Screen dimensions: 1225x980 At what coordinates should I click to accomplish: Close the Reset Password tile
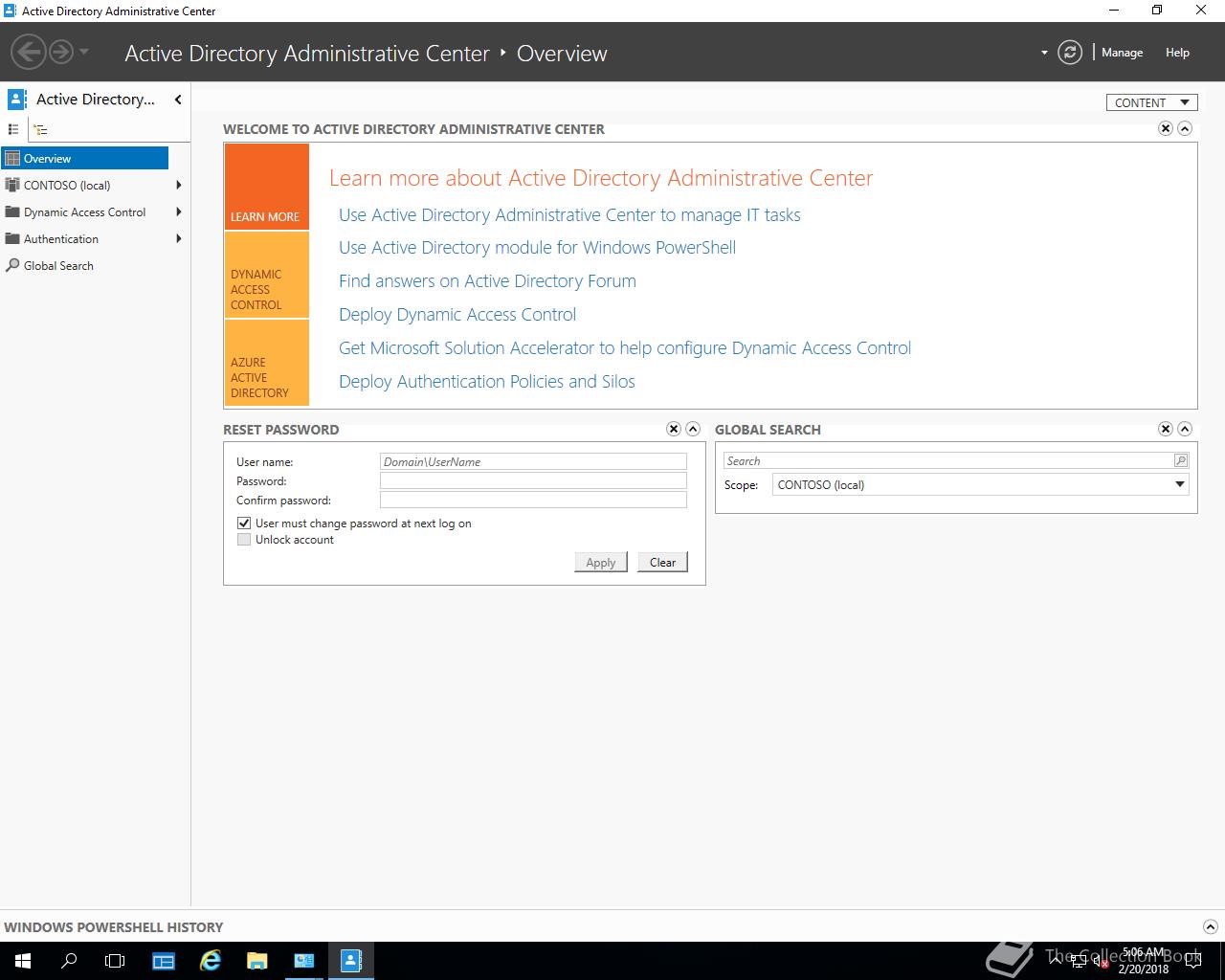coord(674,429)
